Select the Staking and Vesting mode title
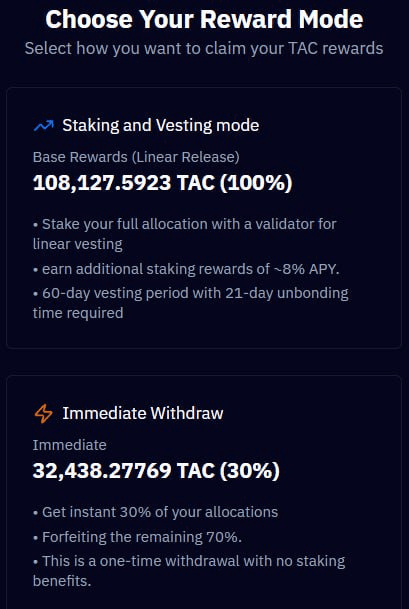The height and width of the screenshot is (609, 409). (x=160, y=125)
